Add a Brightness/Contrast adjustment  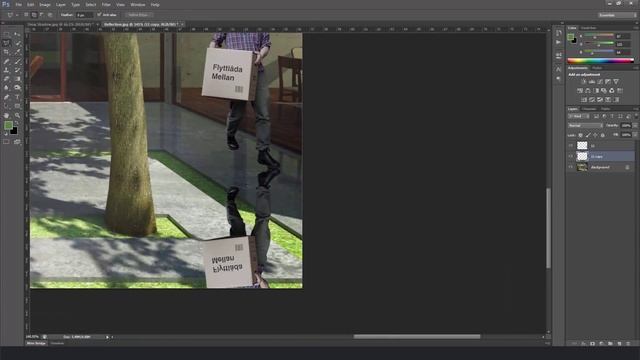584,82
